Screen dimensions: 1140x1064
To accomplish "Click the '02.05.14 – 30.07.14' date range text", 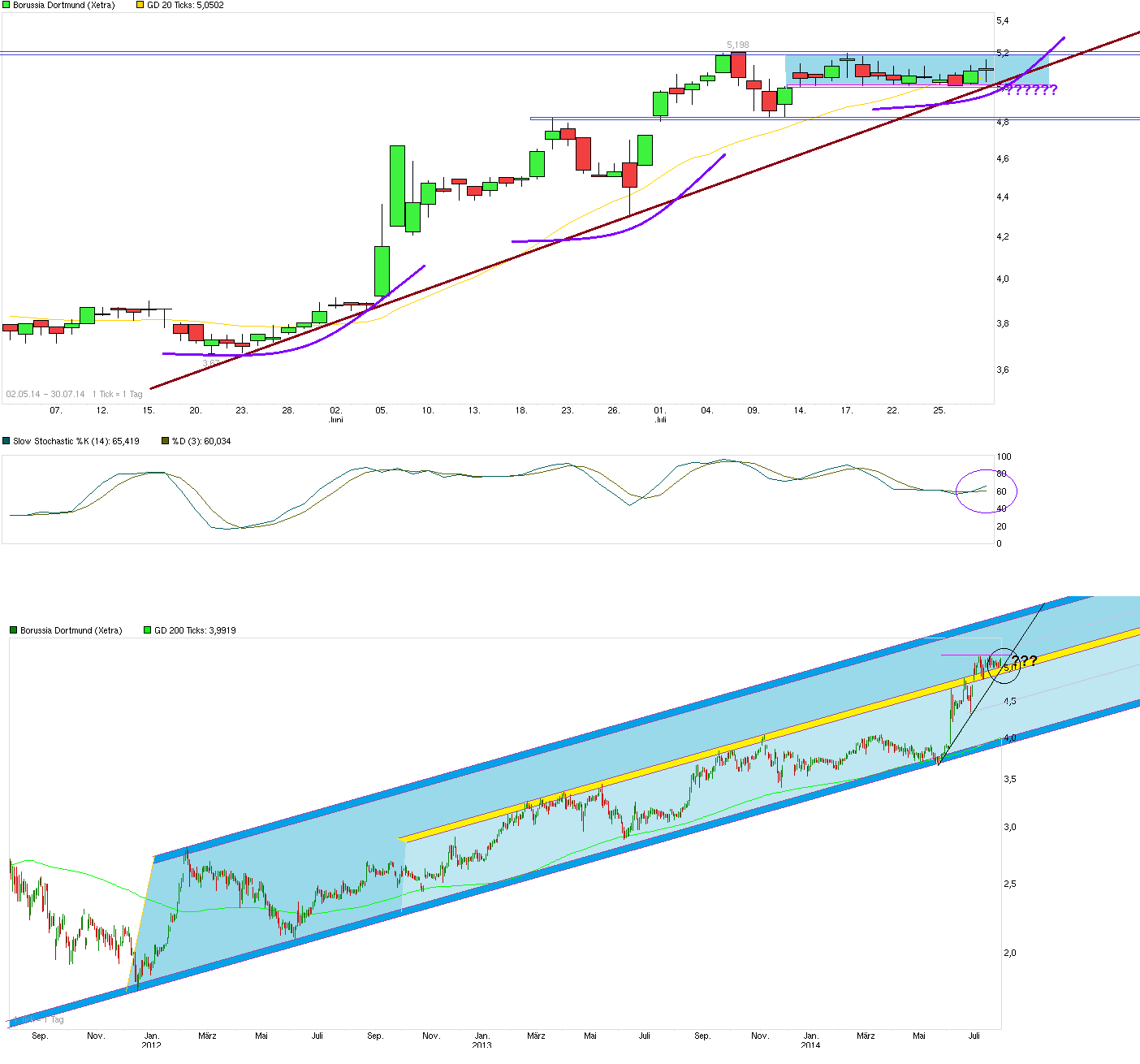I will coord(45,394).
